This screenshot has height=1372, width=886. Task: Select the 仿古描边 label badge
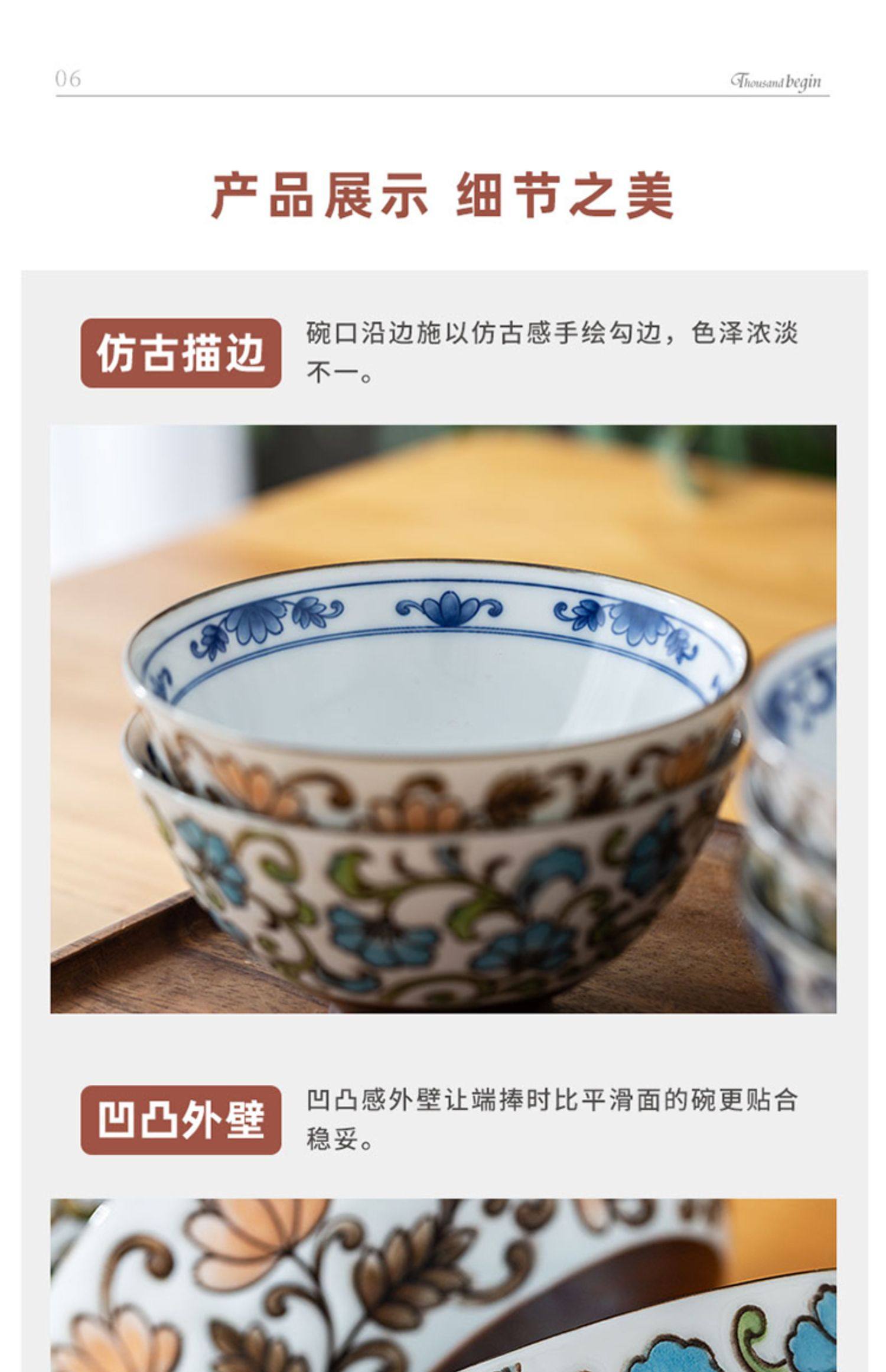coord(181,353)
